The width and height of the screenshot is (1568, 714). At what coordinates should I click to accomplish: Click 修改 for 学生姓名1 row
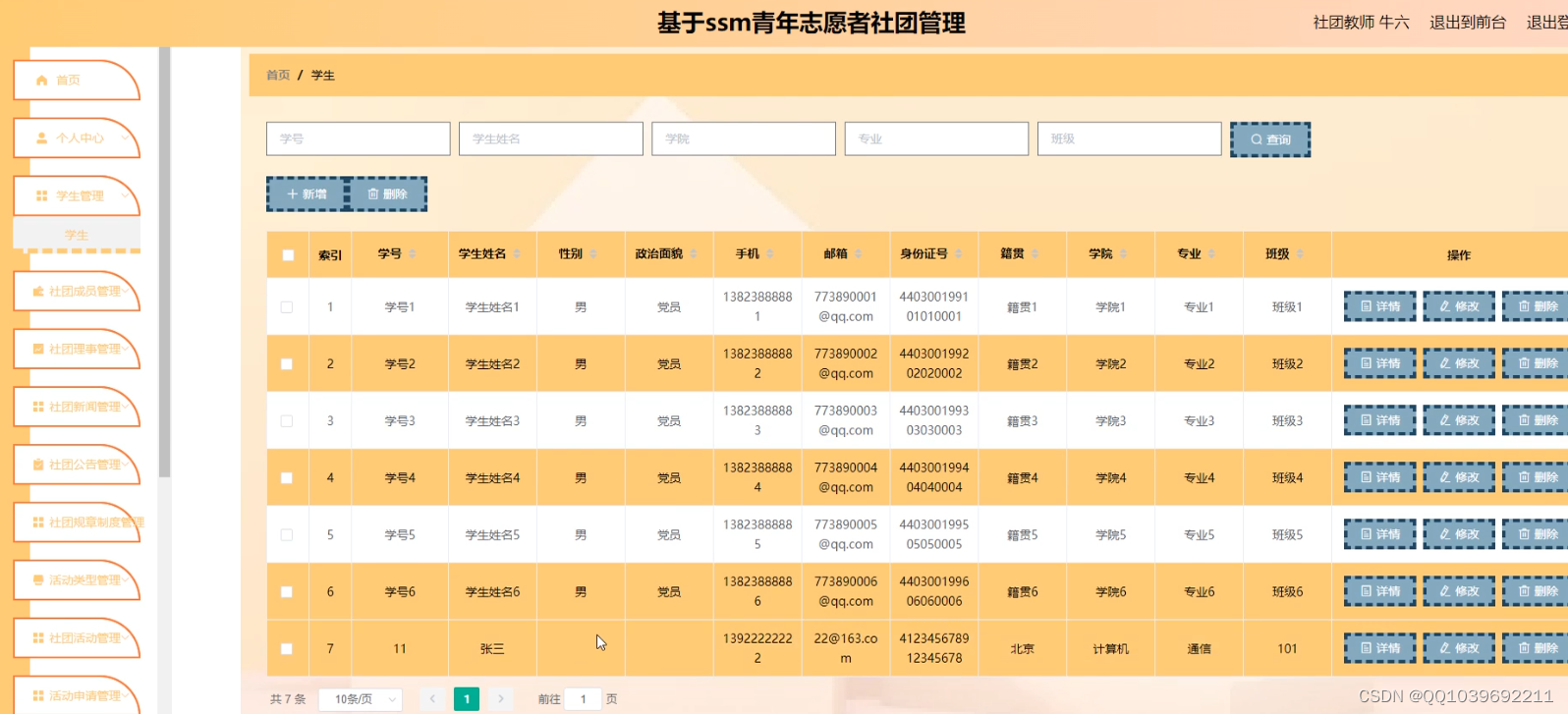click(1459, 306)
